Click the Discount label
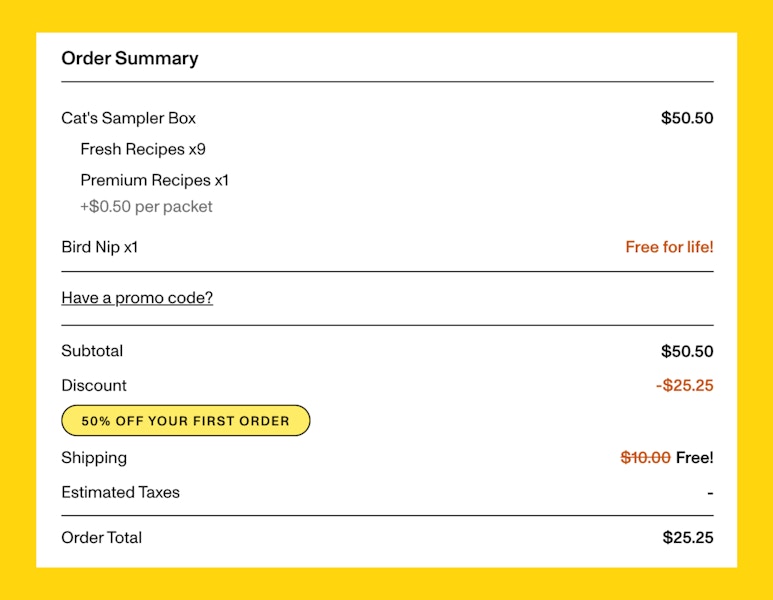Viewport: 773px width, 600px height. pos(94,386)
